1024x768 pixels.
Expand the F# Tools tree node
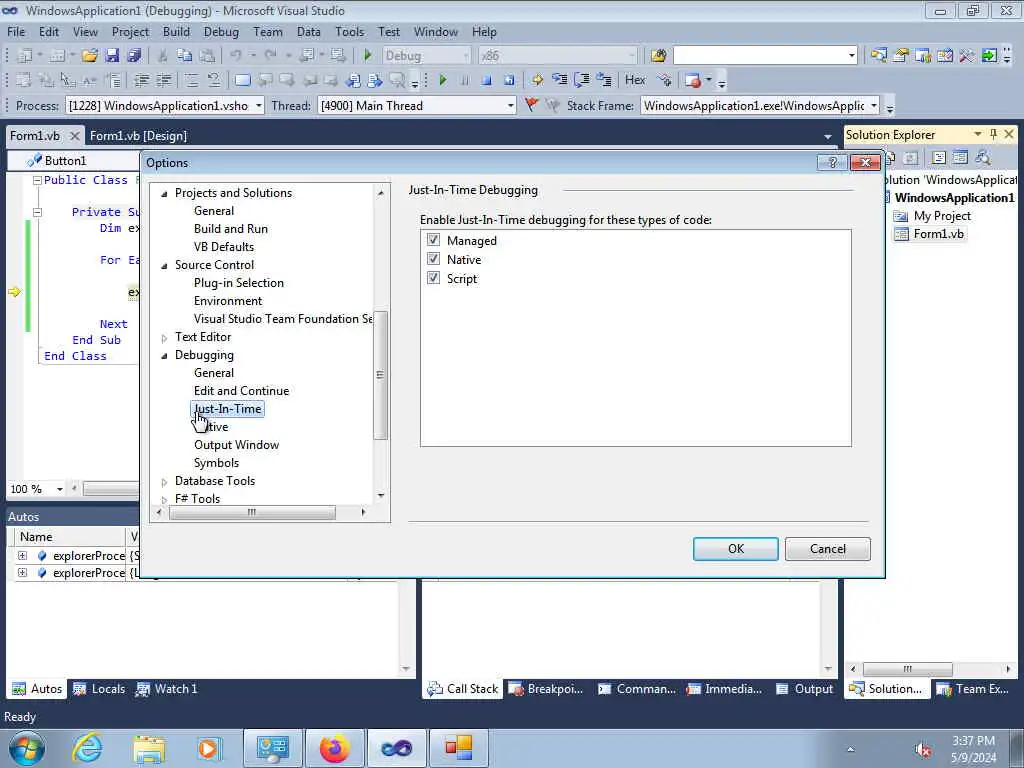[x=165, y=499]
